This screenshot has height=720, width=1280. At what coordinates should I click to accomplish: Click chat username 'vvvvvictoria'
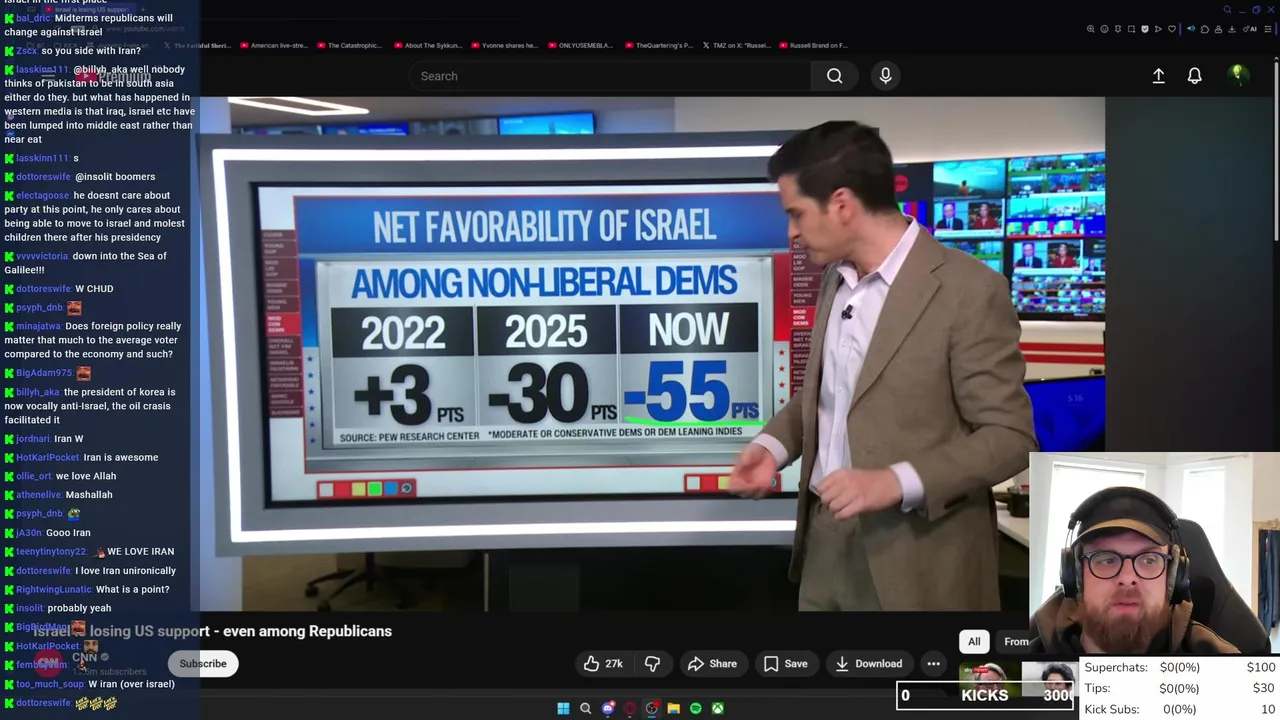point(42,256)
